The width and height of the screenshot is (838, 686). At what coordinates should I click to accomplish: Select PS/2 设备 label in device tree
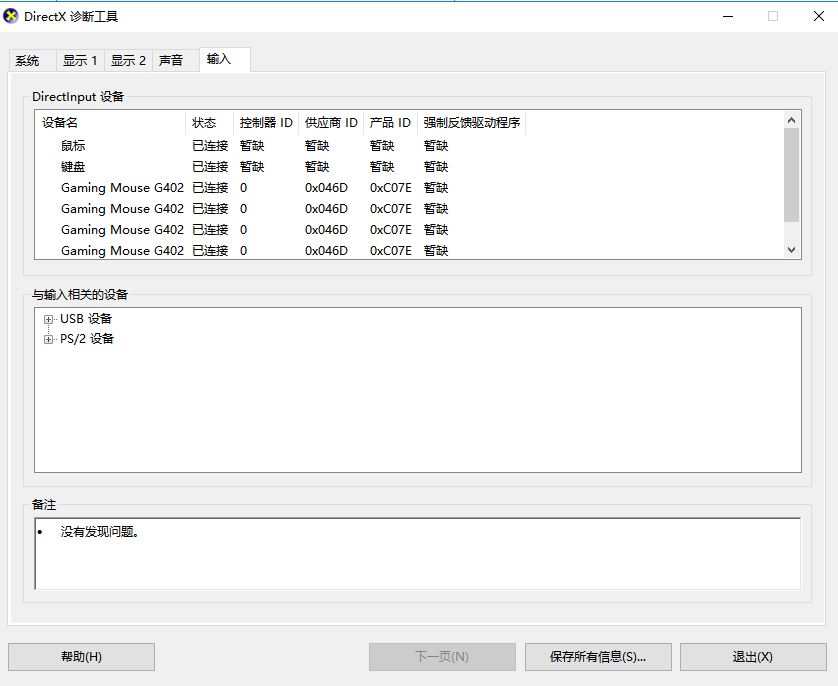coord(87,339)
